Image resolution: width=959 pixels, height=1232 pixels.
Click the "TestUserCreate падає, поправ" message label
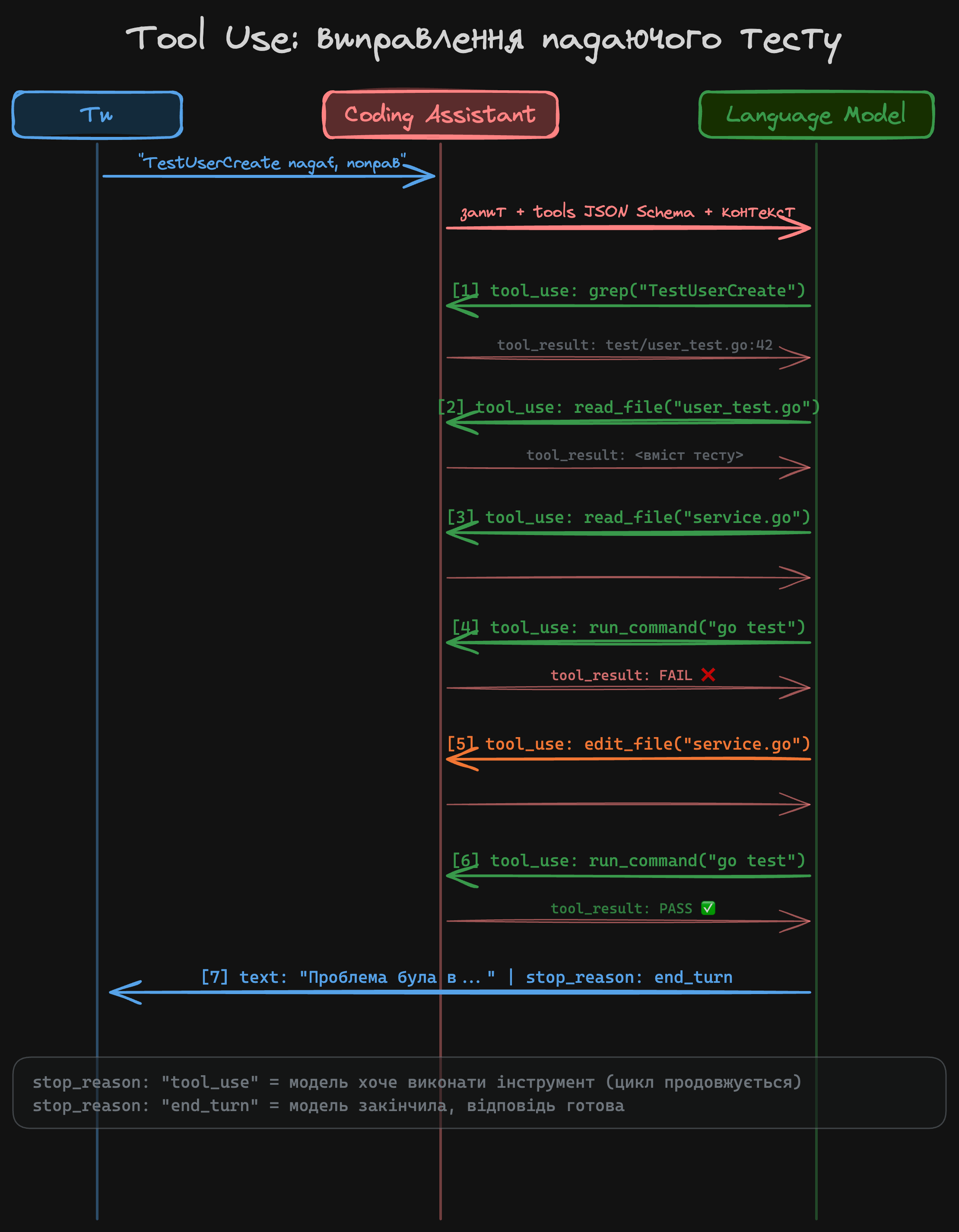[272, 163]
